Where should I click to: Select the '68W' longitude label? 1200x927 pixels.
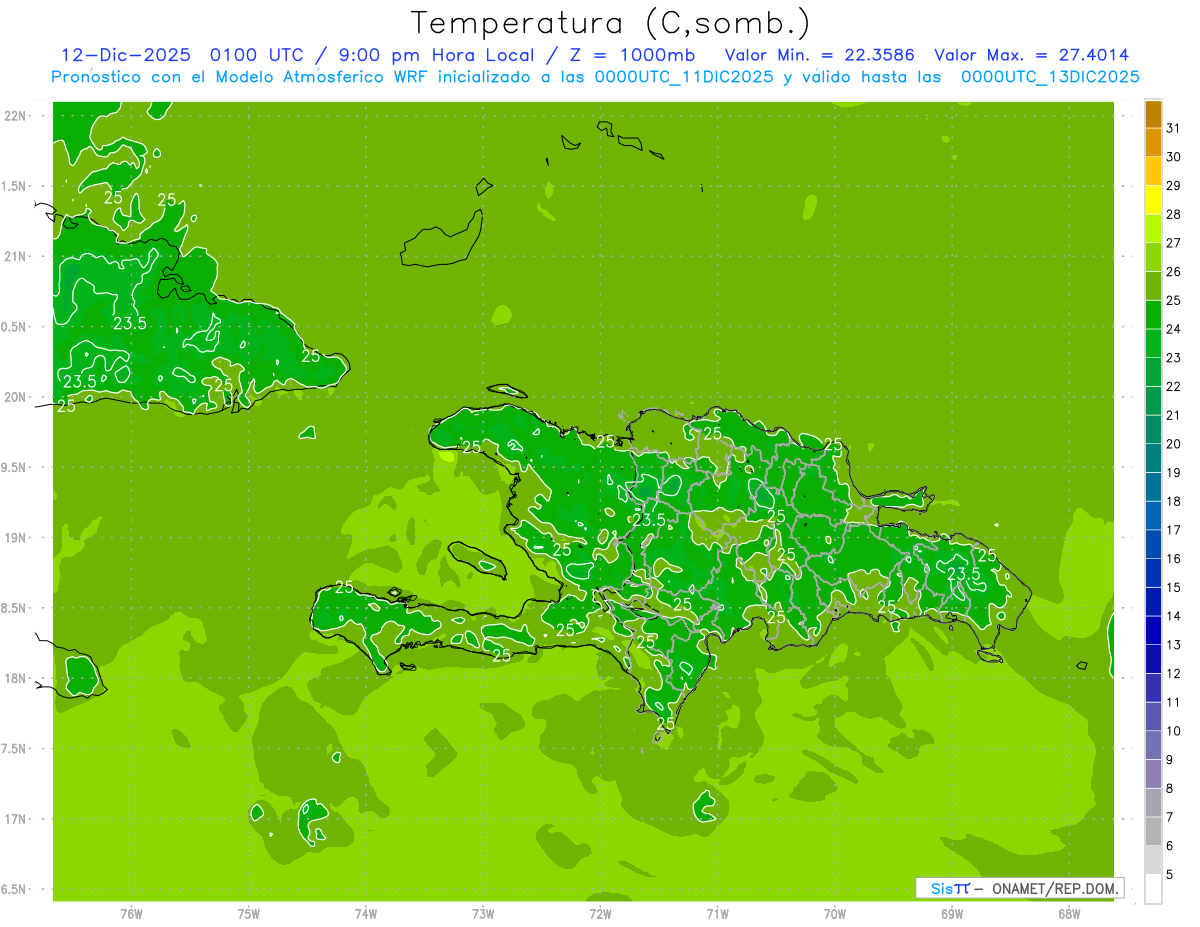coord(1068,913)
